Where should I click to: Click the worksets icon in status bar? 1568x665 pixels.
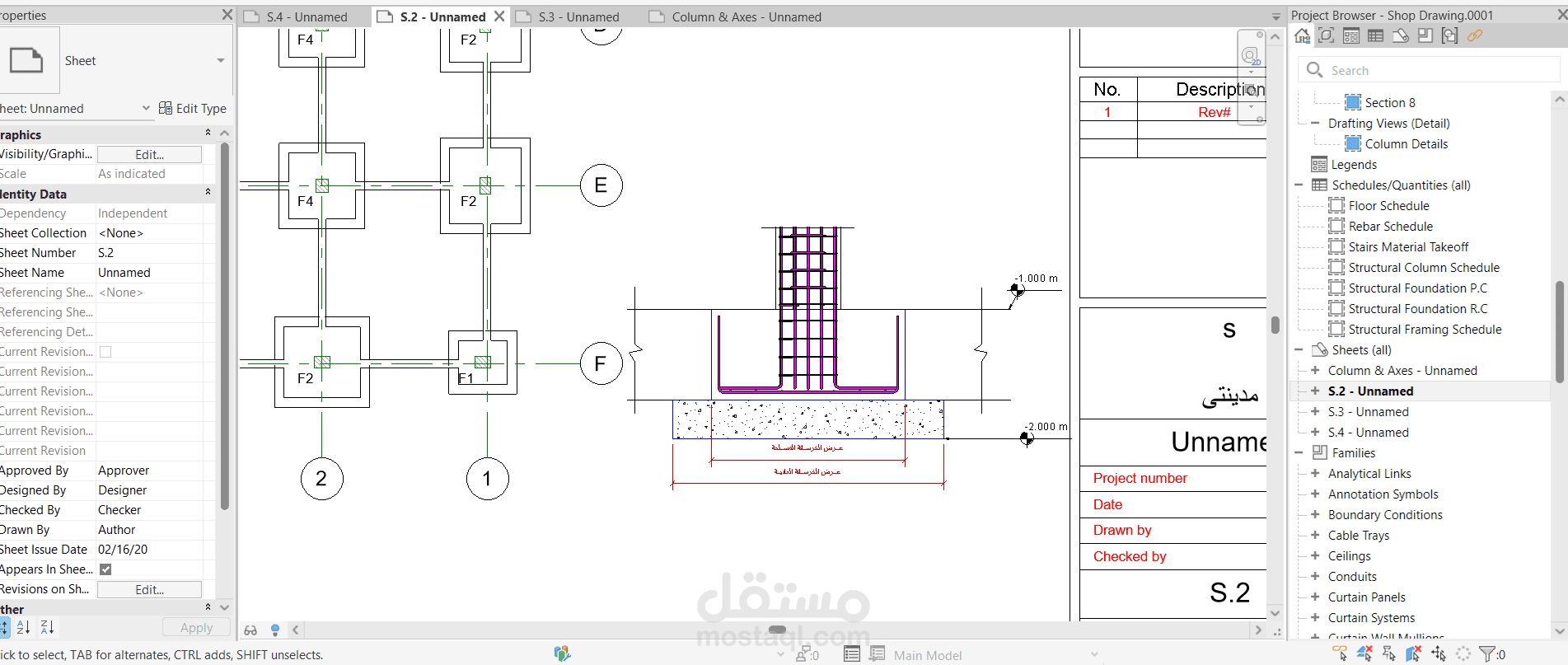coord(563,654)
